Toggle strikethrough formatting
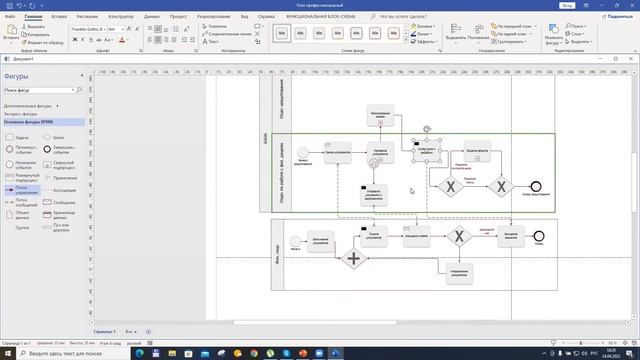This screenshot has height=360, width=640. [x=98, y=40]
